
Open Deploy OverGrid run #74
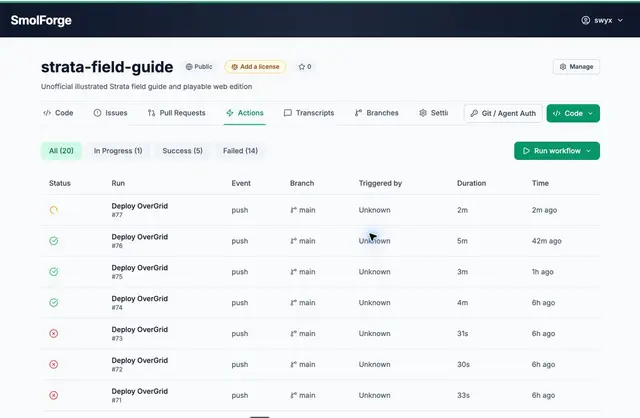(x=140, y=299)
